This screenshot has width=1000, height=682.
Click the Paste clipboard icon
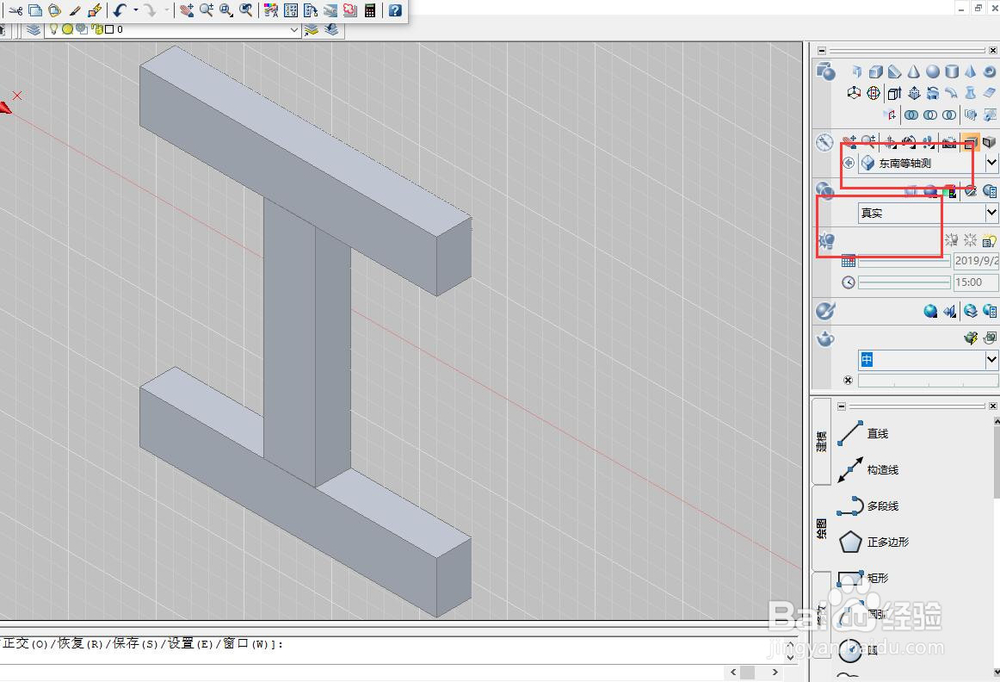click(55, 10)
